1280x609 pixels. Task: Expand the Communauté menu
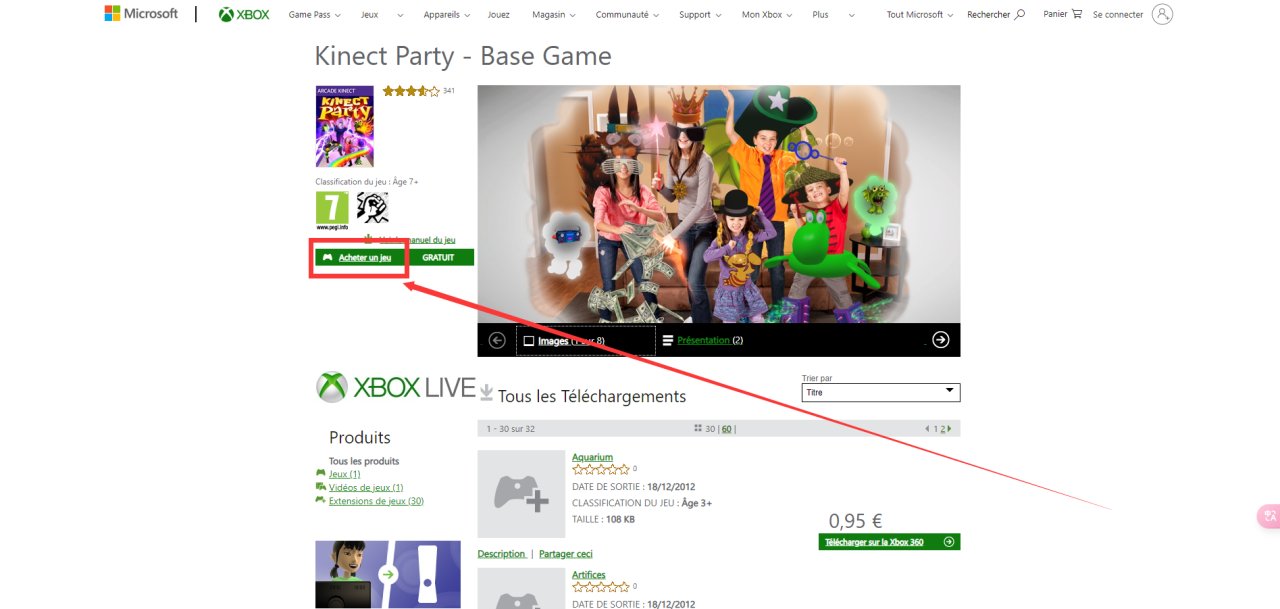pos(628,15)
